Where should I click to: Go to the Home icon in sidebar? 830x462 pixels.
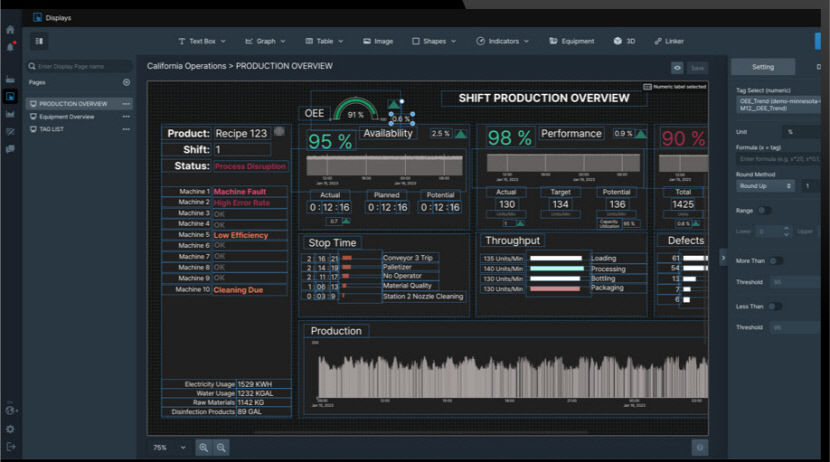coord(10,30)
